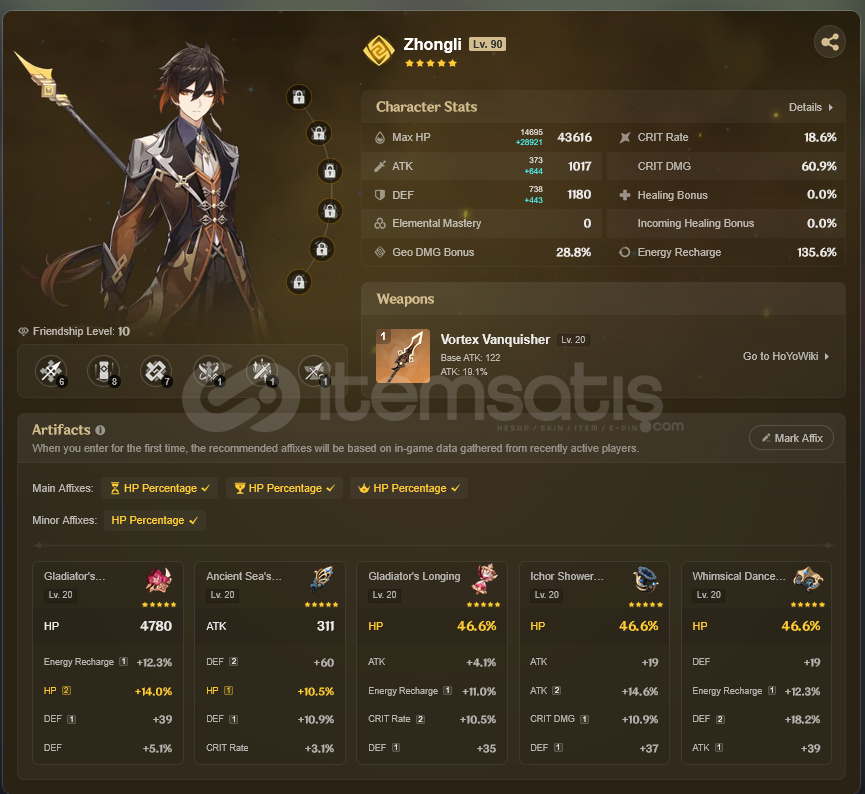Click the Gladiator's Longing artifact icon

click(x=484, y=579)
